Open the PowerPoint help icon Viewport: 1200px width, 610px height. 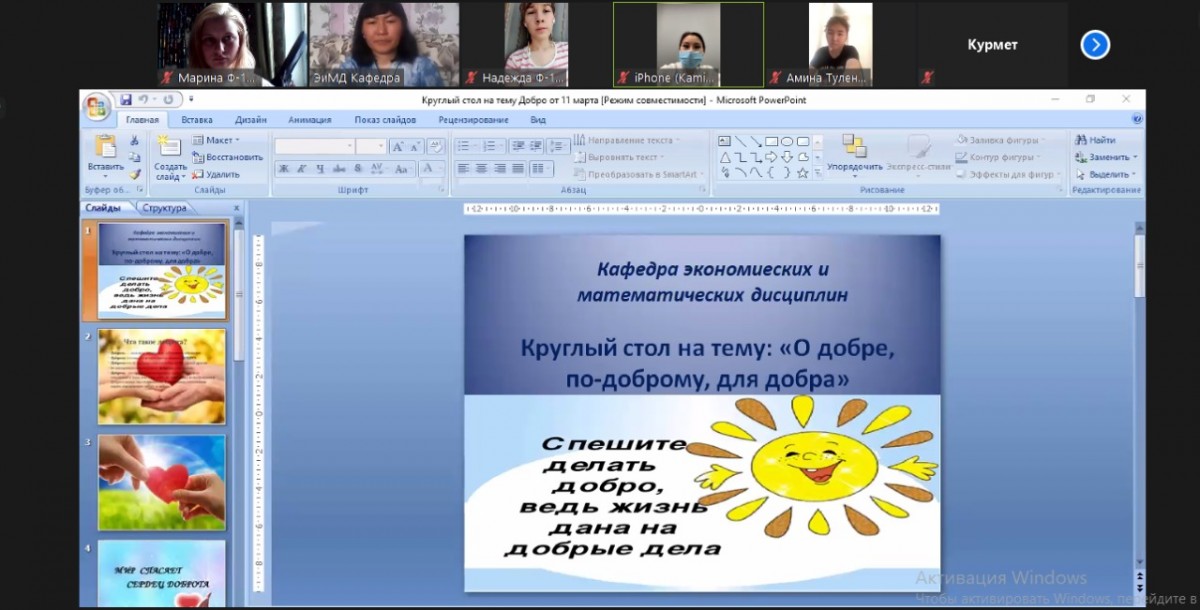tap(1137, 119)
